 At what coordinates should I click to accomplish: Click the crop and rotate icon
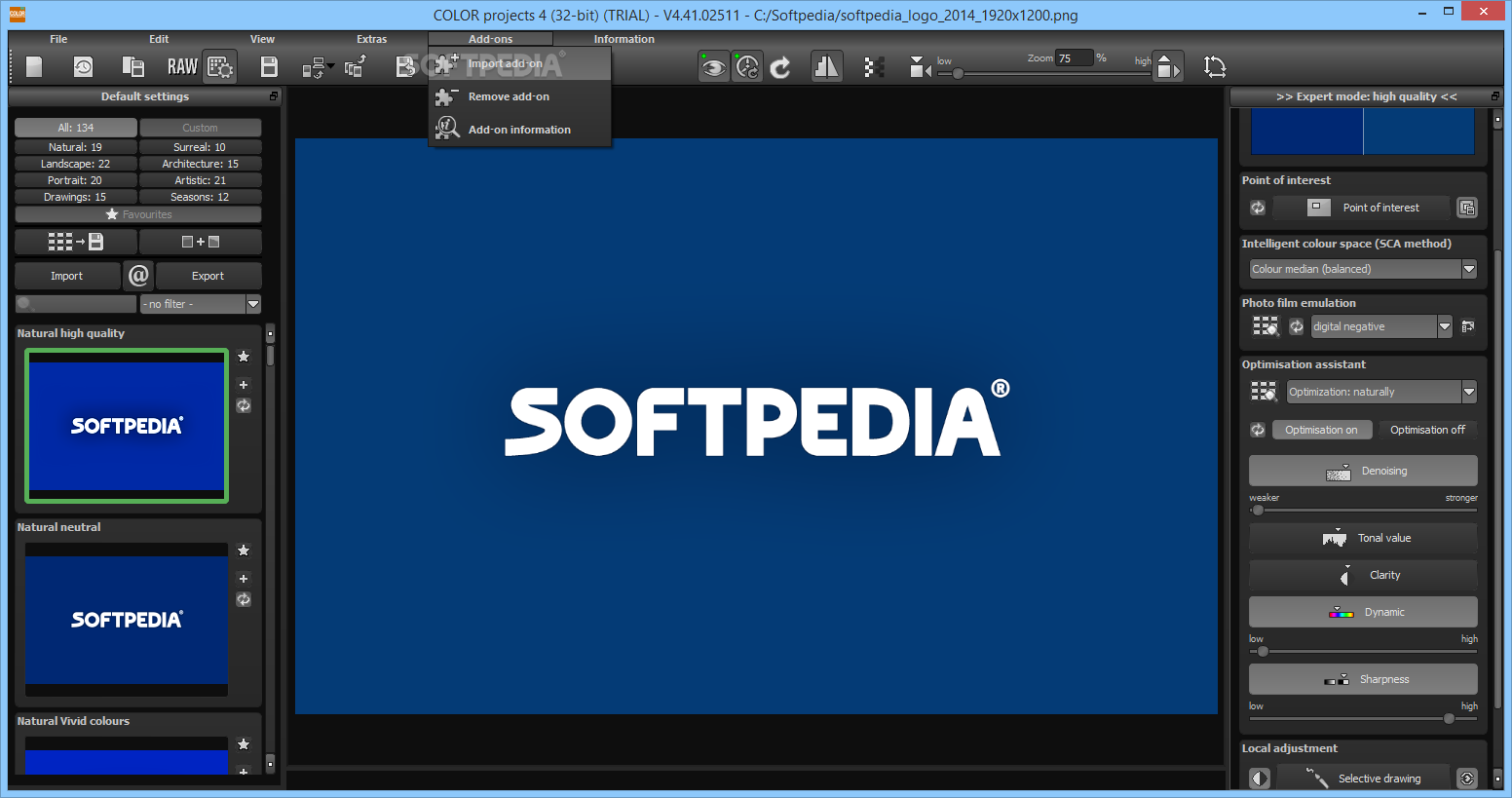coord(1215,66)
